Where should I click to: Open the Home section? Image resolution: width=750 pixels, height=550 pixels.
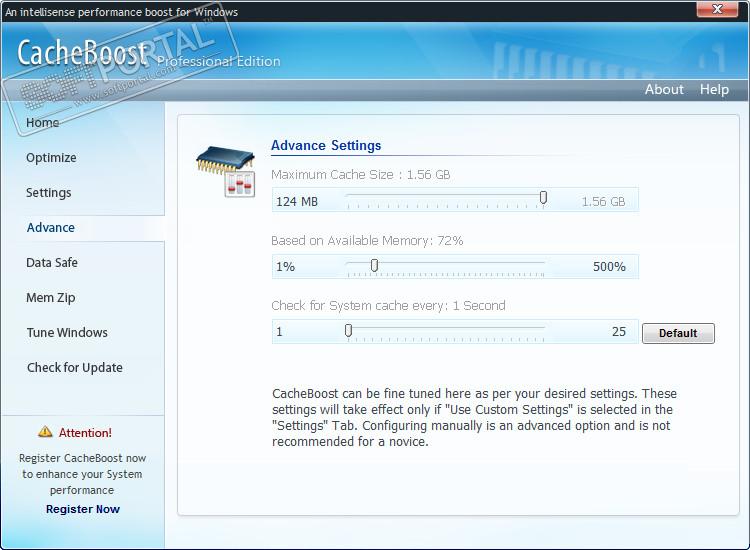[x=43, y=122]
